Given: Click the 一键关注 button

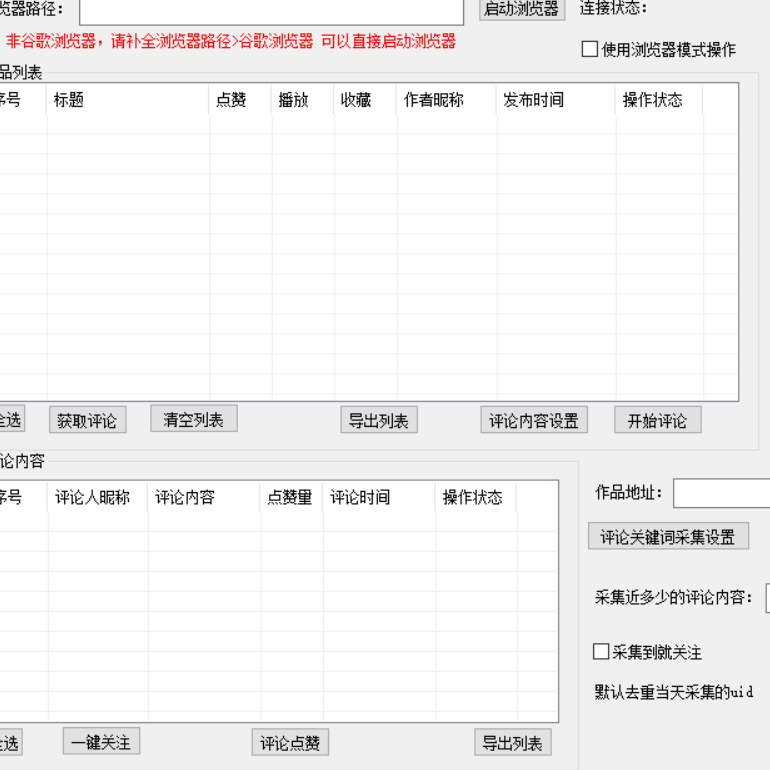Looking at the screenshot, I should click(101, 742).
